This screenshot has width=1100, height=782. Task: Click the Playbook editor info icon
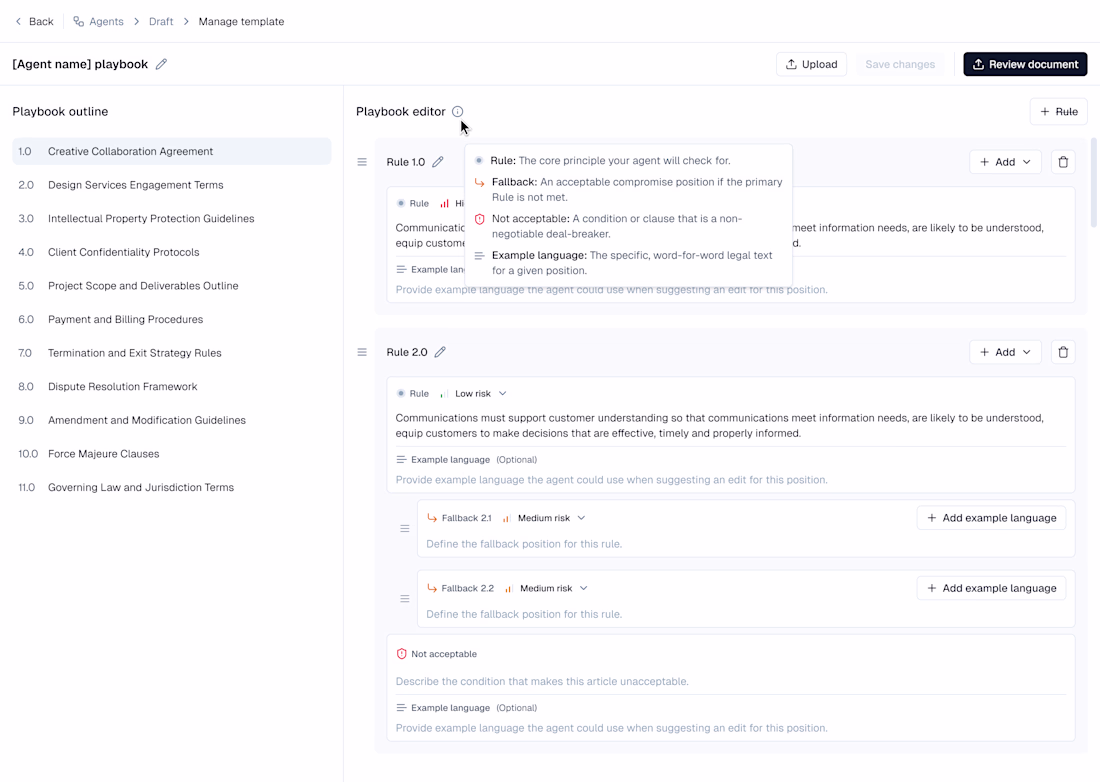point(457,112)
